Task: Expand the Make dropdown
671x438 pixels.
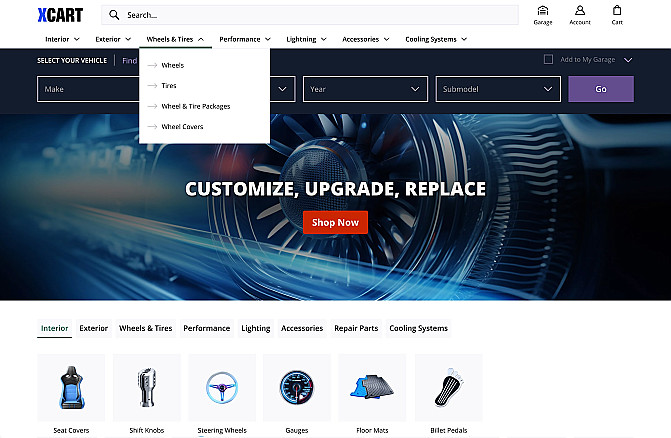Action: click(x=87, y=89)
